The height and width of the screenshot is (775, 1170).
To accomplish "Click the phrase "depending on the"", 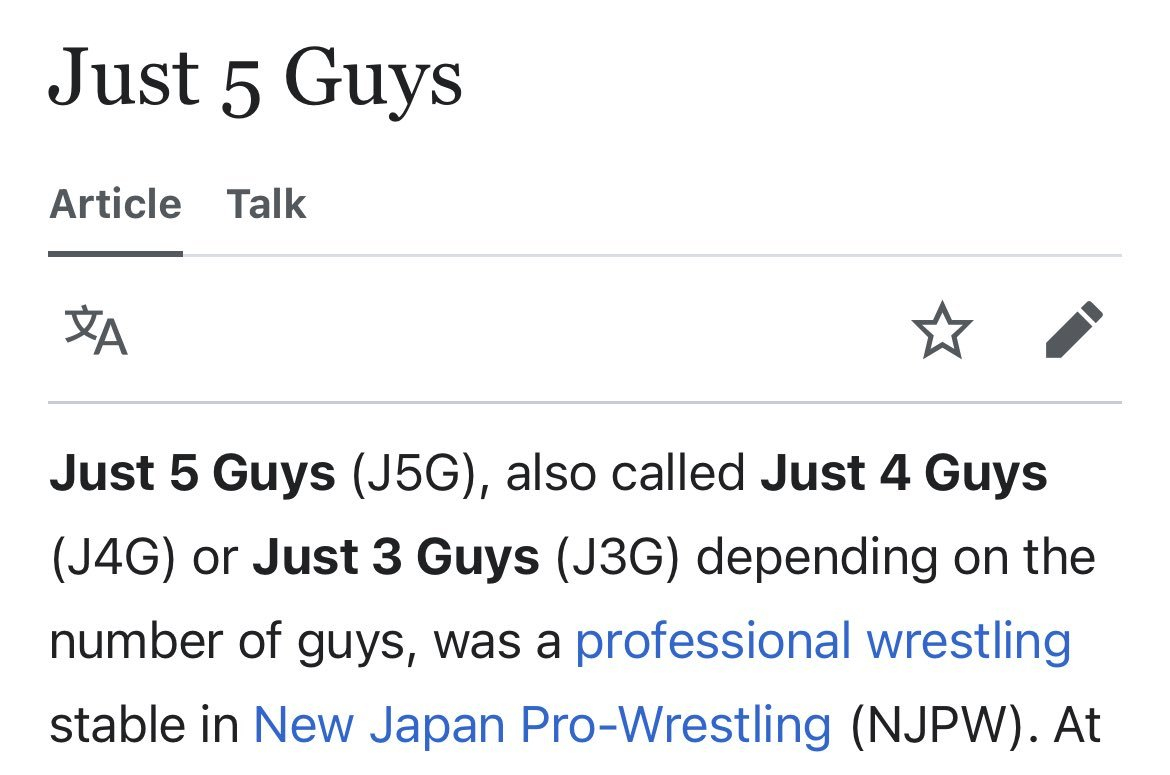I will (895, 557).
